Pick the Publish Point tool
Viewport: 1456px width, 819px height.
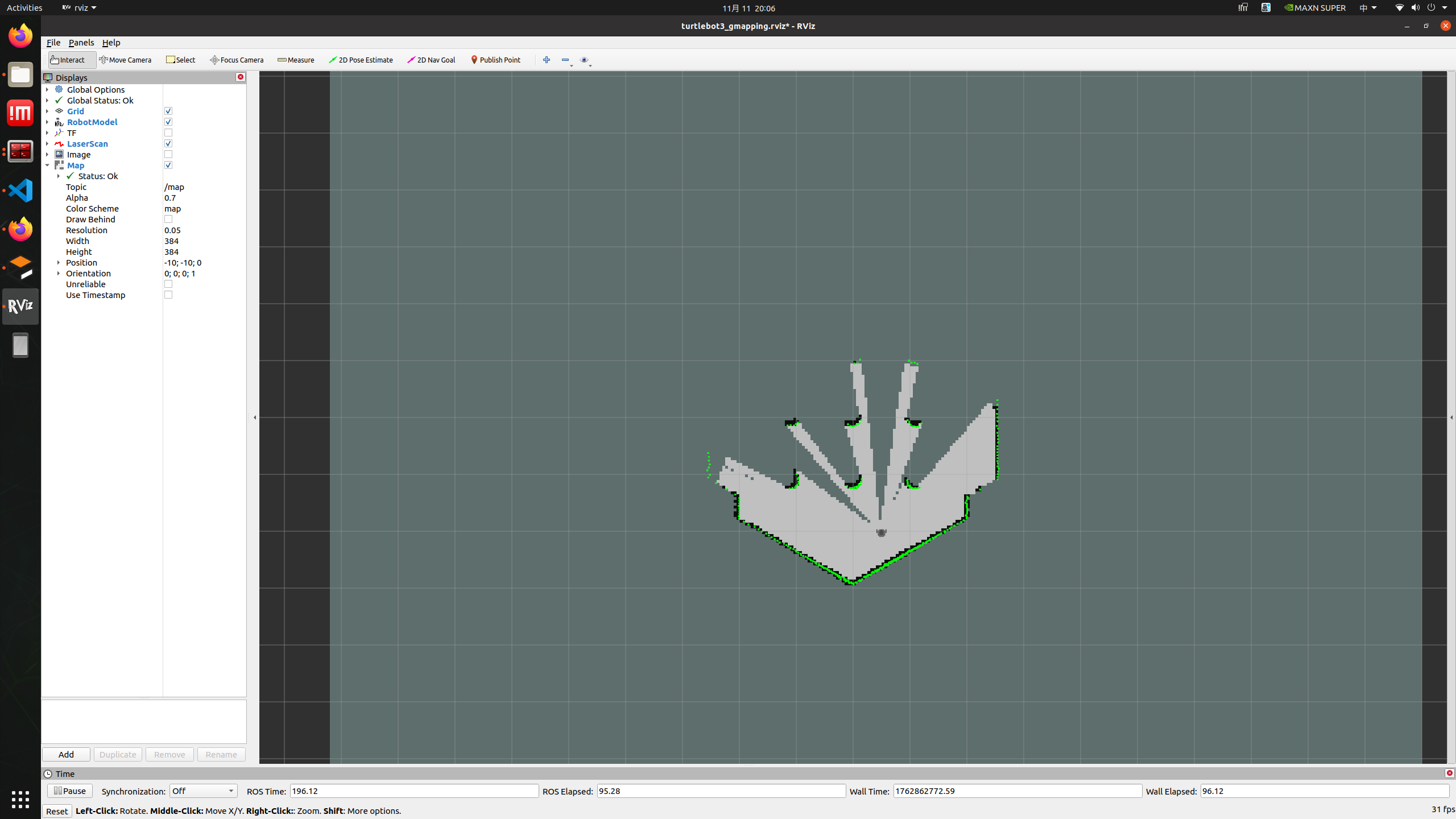(495, 60)
